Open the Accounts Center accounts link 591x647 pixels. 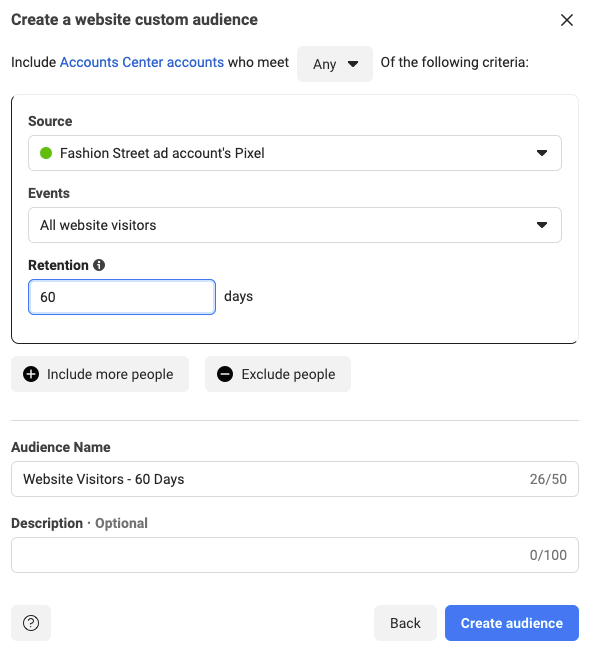[x=142, y=62]
